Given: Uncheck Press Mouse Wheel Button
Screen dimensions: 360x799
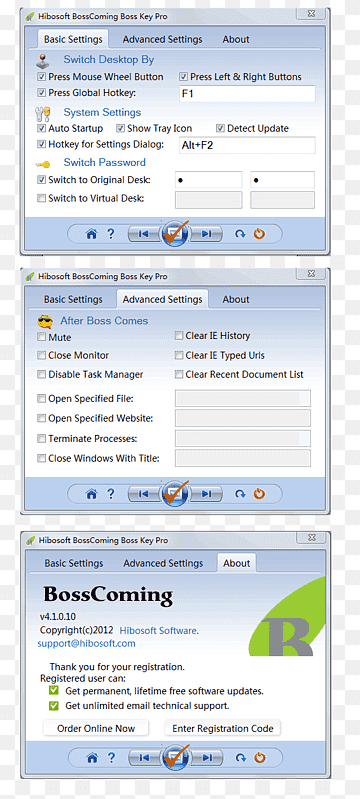Looking at the screenshot, I should 41,77.
